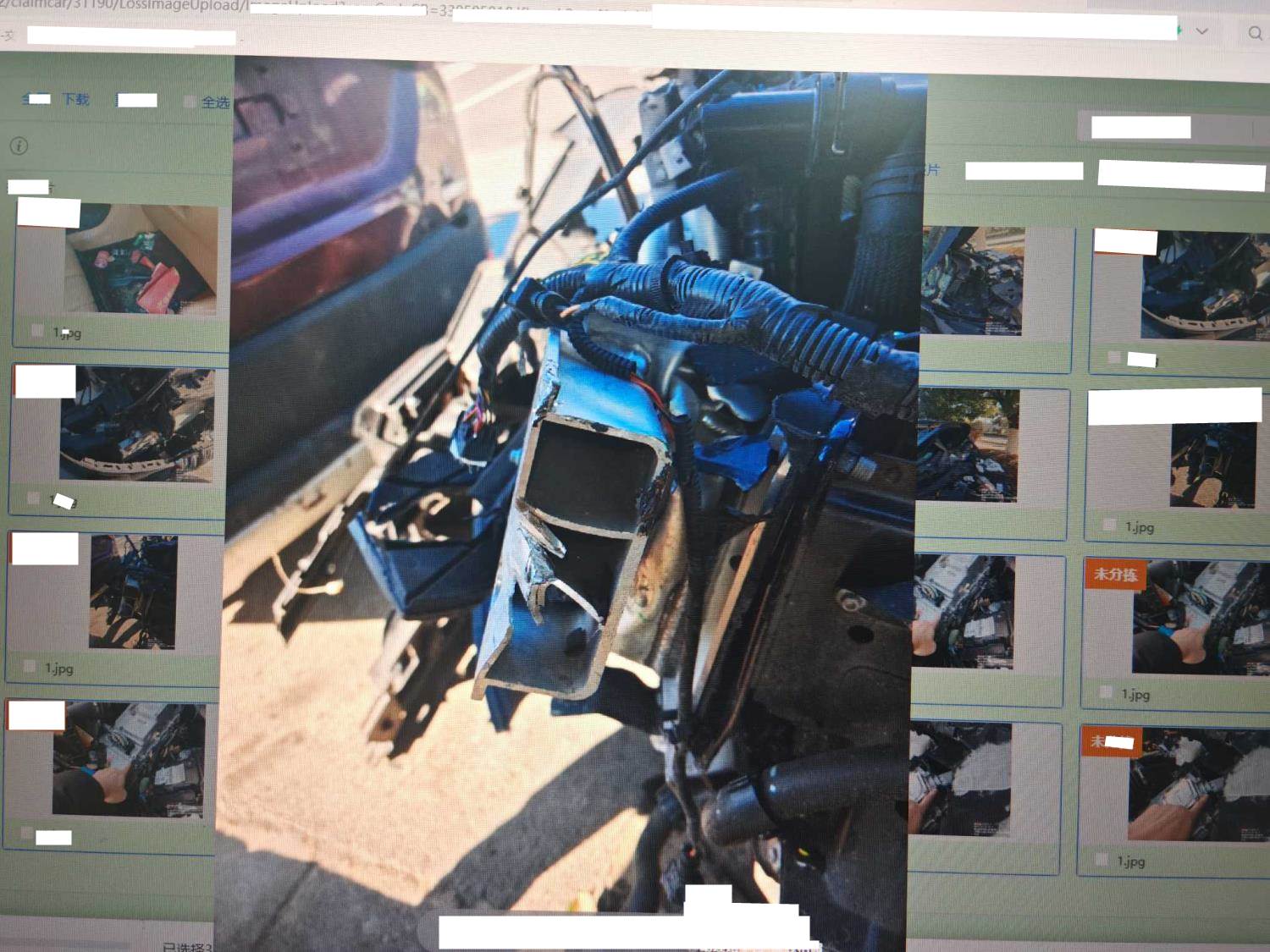Click the info circle icon
This screenshot has width=1270, height=952.
[19, 146]
